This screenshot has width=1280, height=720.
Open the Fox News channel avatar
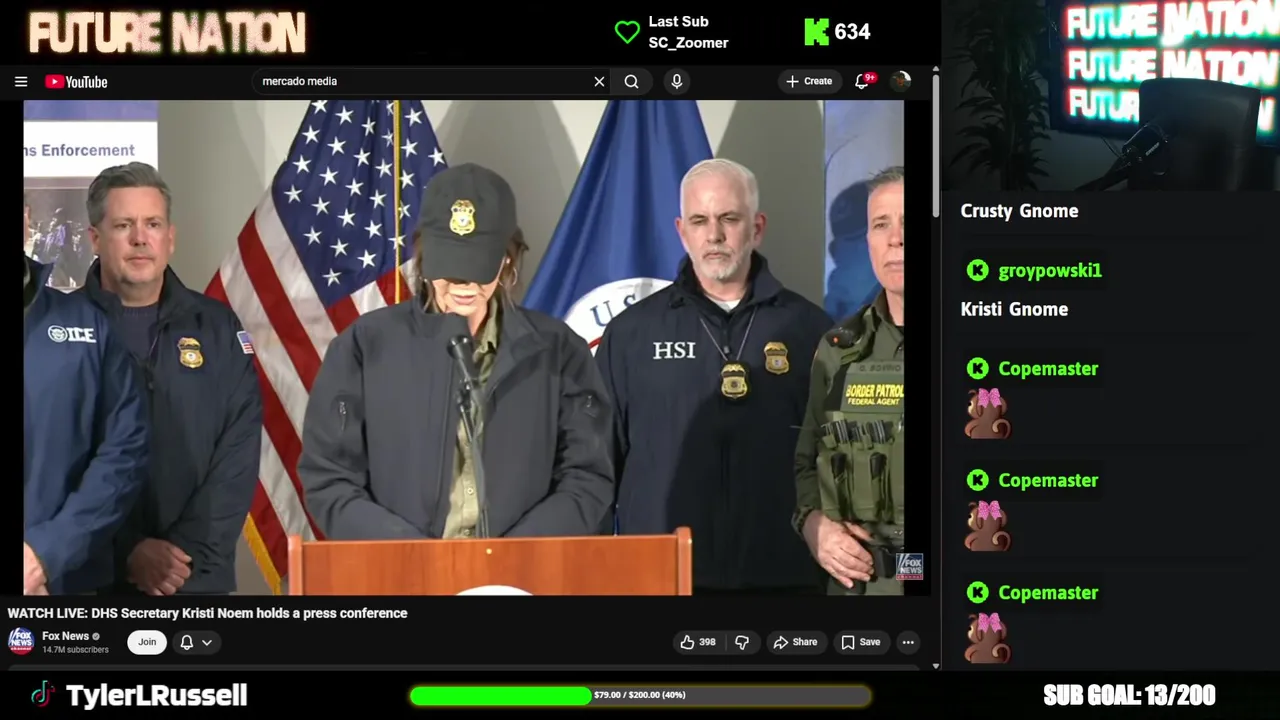(x=21, y=641)
